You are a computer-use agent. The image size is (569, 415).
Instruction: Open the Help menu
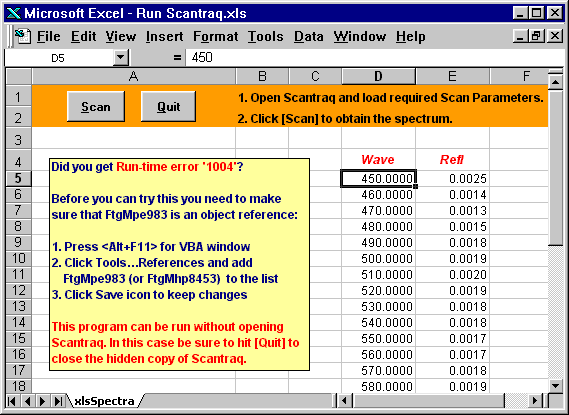(410, 37)
